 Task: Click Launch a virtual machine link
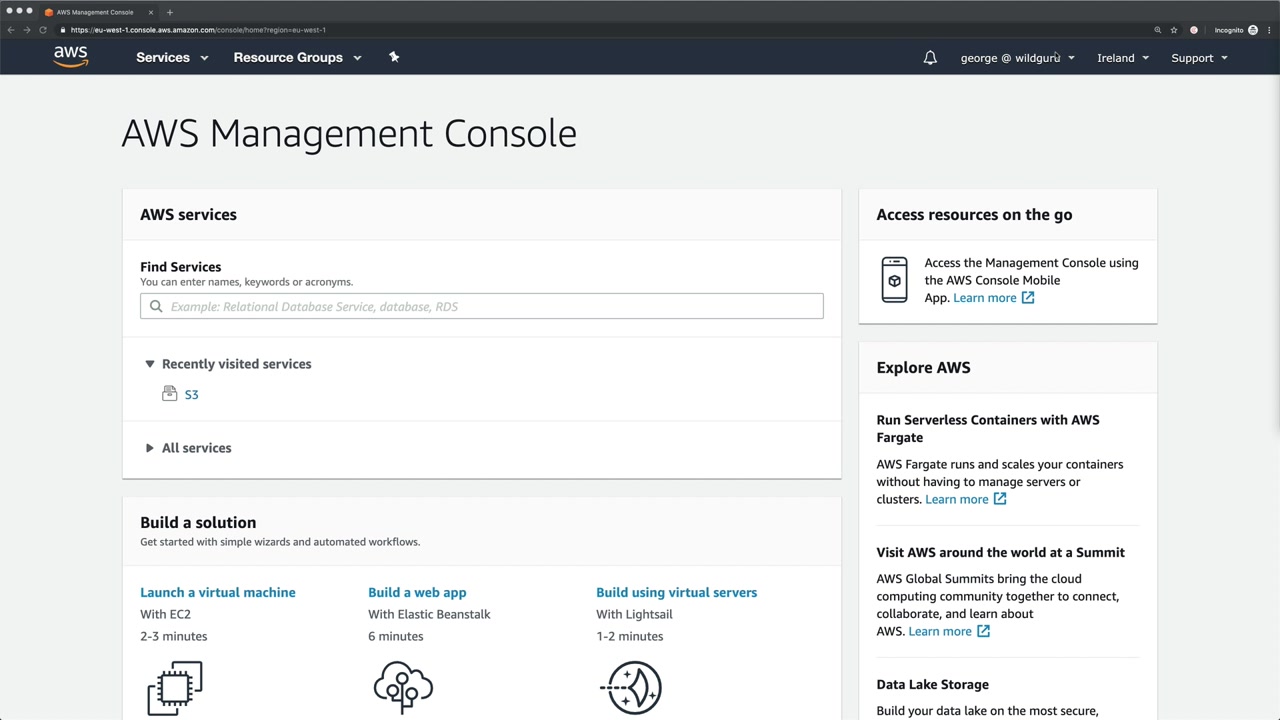(x=218, y=592)
